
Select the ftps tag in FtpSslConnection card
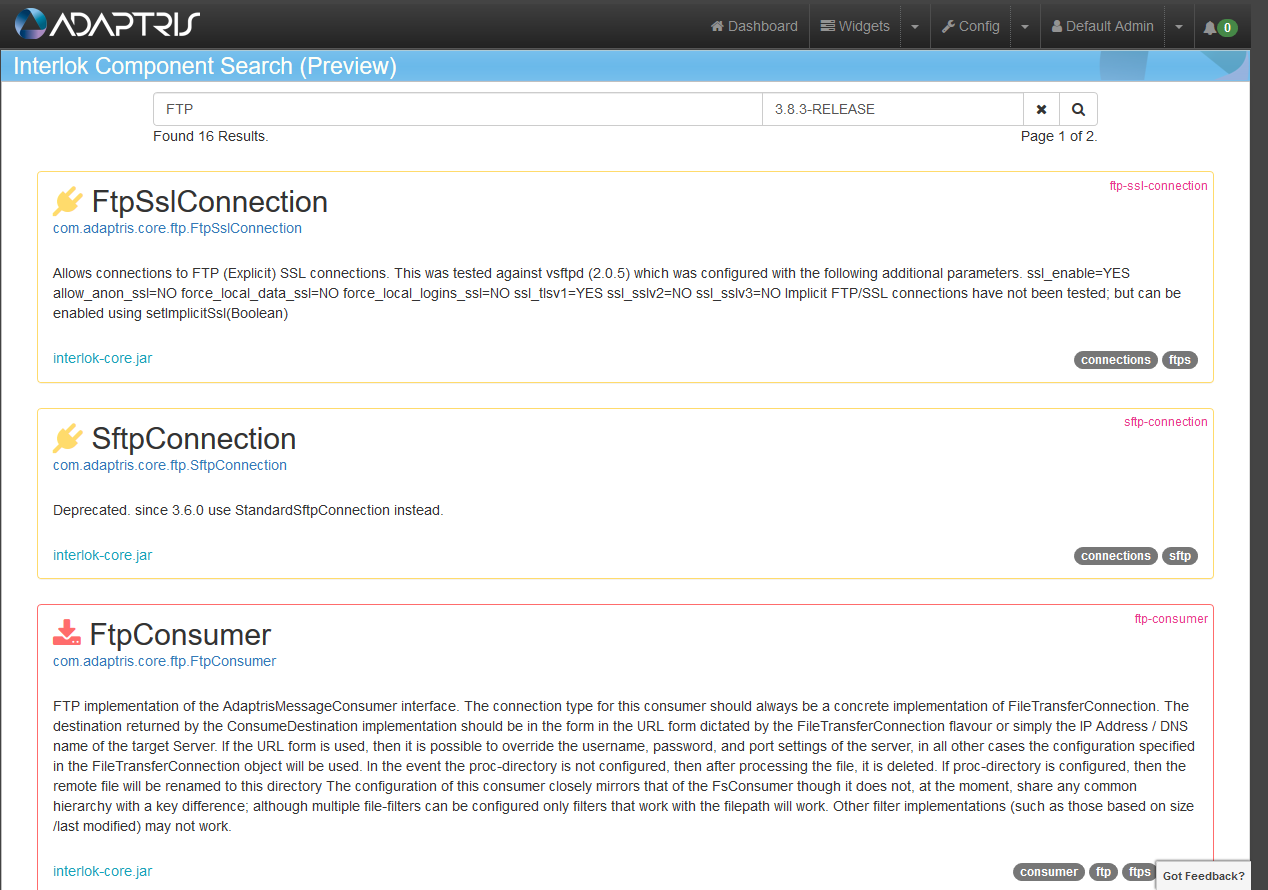[1180, 360]
